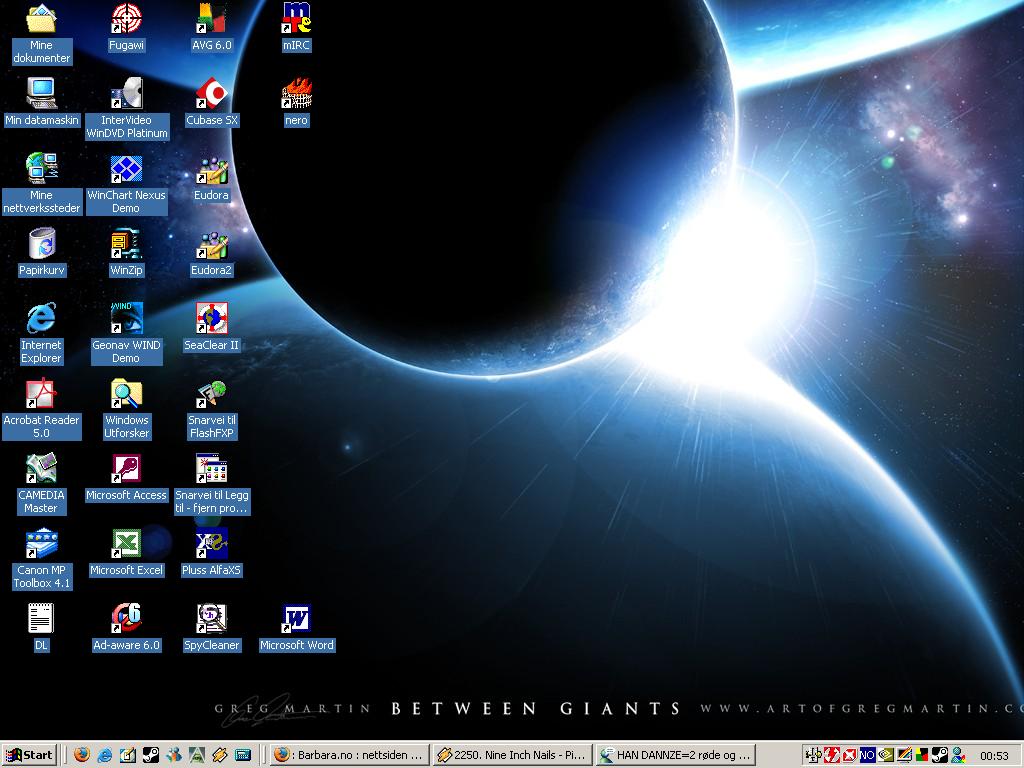Screen dimensions: 1024x768
Task: Launch Steam from the quick launch bar
Action: pyautogui.click(x=150, y=756)
